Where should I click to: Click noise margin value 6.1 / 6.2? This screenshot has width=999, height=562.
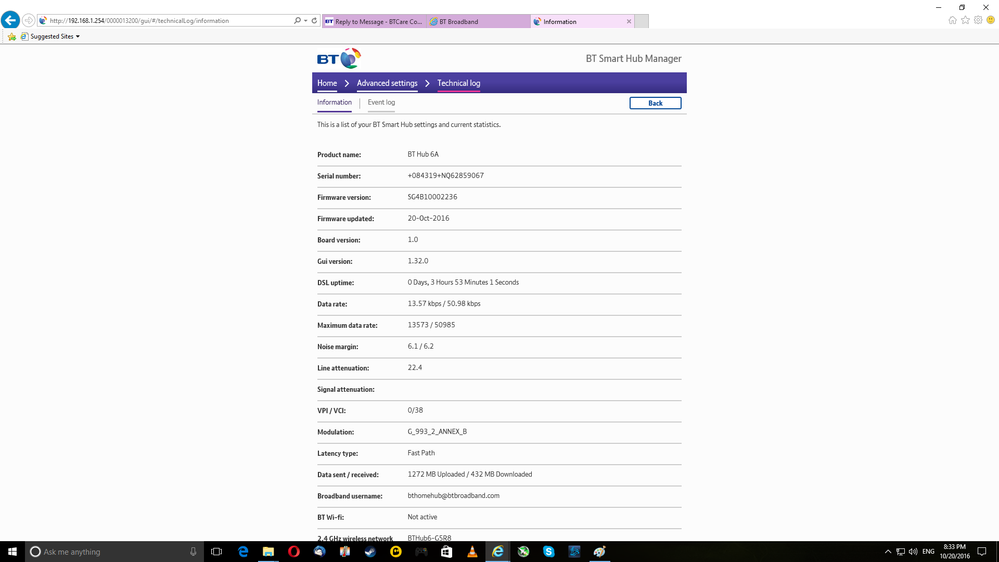click(x=420, y=347)
